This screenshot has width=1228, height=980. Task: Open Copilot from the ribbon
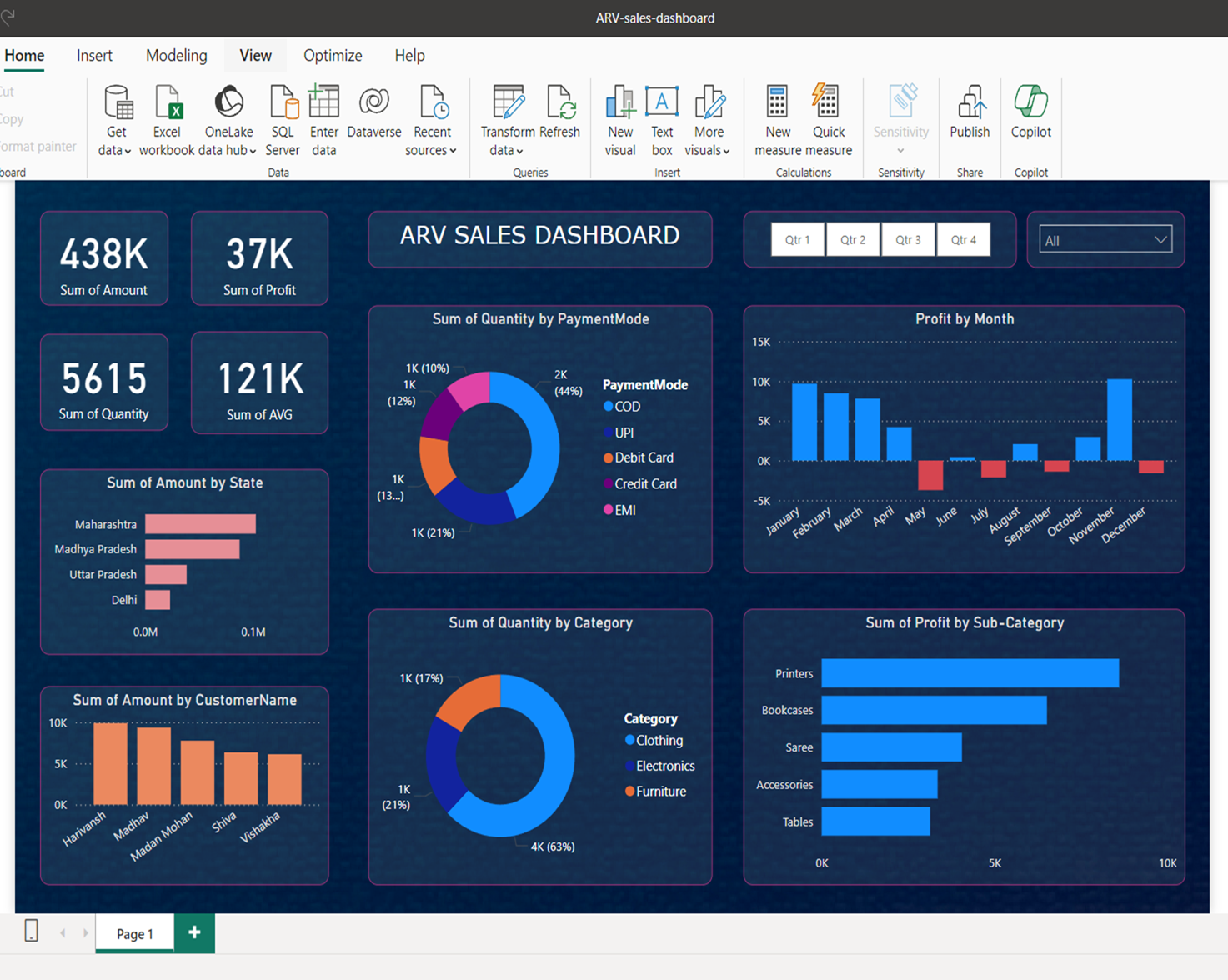click(1030, 108)
